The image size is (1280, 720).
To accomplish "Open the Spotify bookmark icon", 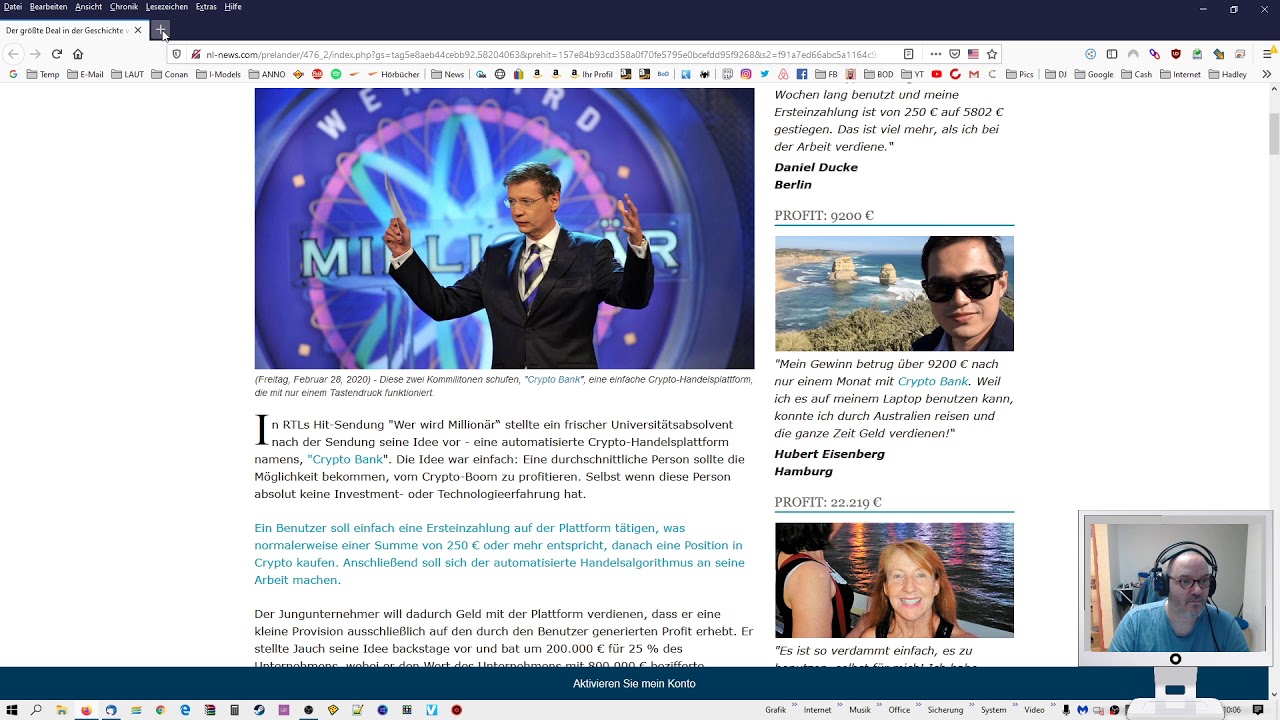I will [336, 74].
